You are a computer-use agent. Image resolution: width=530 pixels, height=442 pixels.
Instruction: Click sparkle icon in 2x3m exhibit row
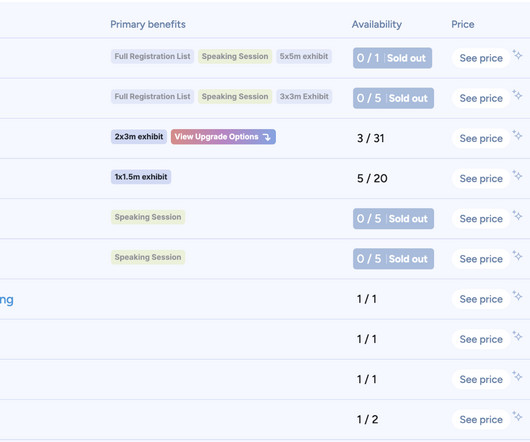coord(517,135)
